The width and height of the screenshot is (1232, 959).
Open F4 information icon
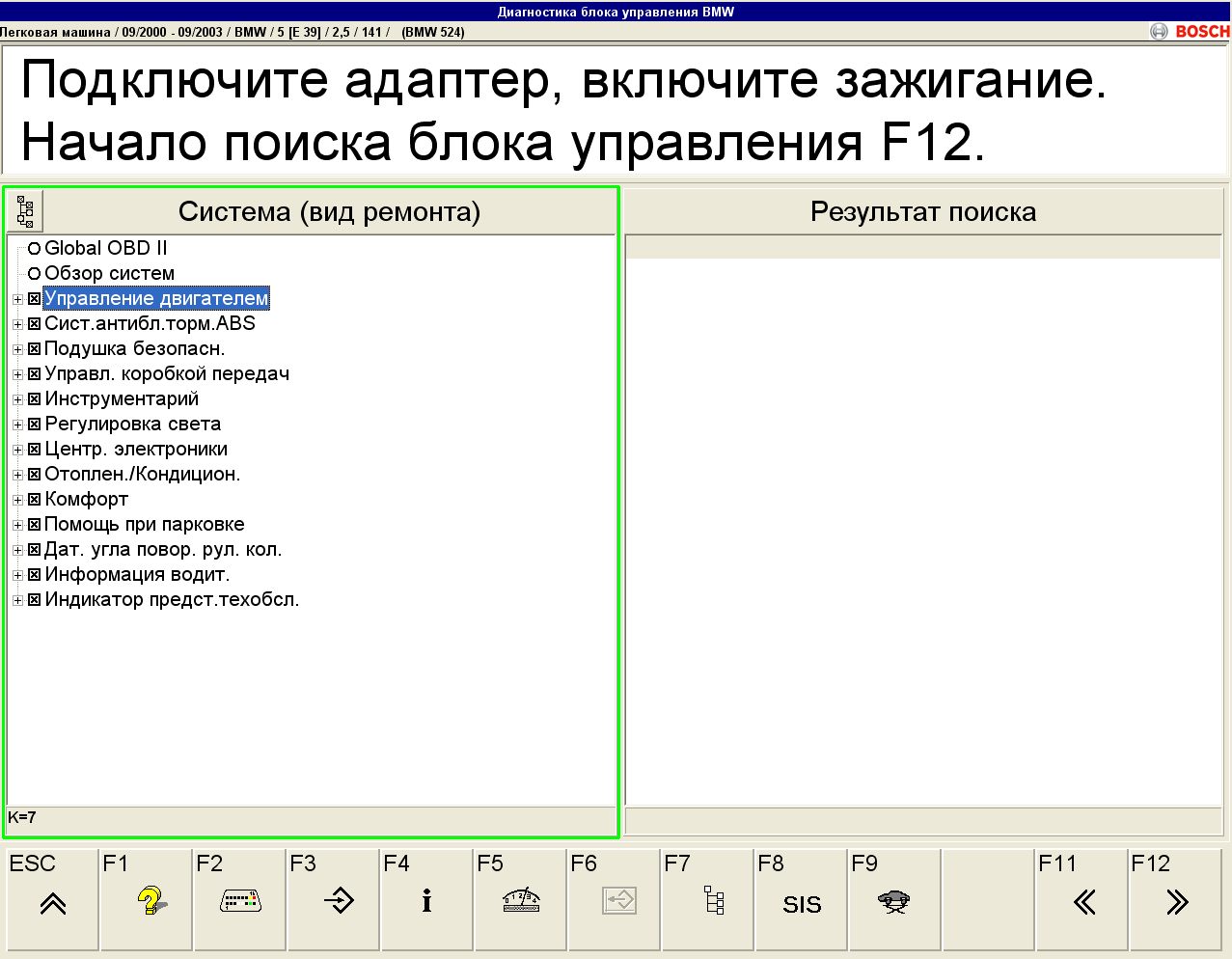pyautogui.click(x=426, y=899)
